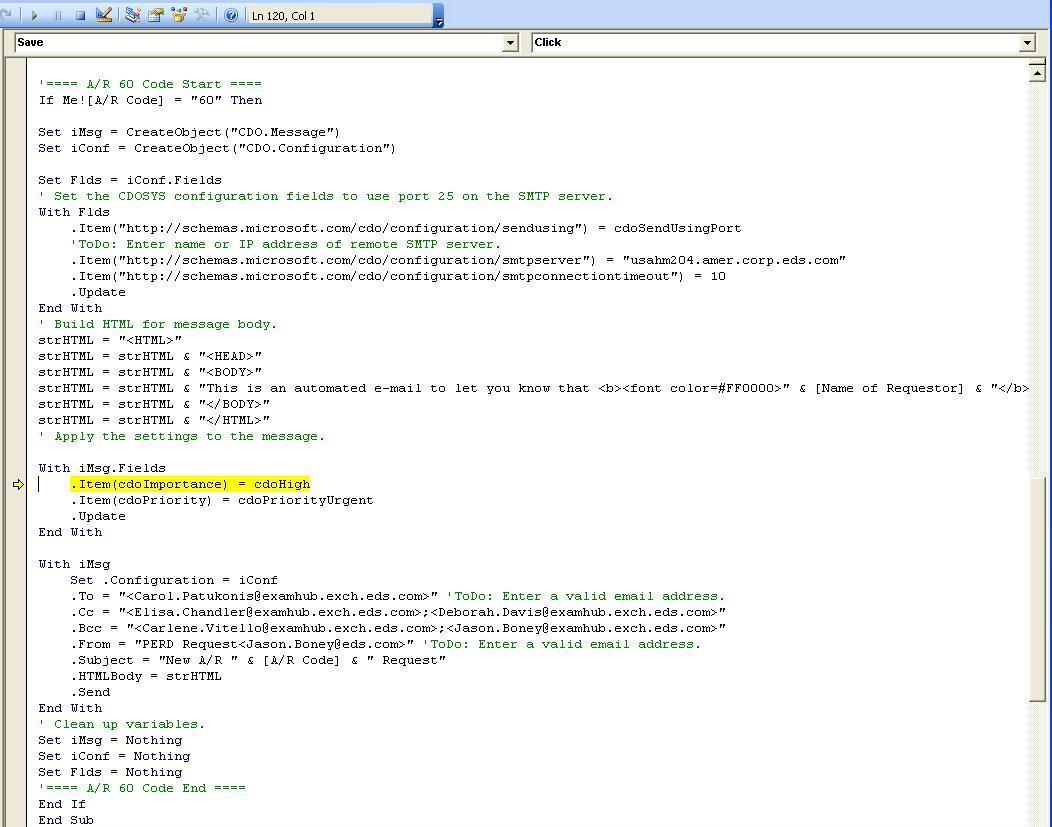The height and width of the screenshot is (827, 1052).
Task: Click the Toolbox icon
Action: (x=202, y=15)
